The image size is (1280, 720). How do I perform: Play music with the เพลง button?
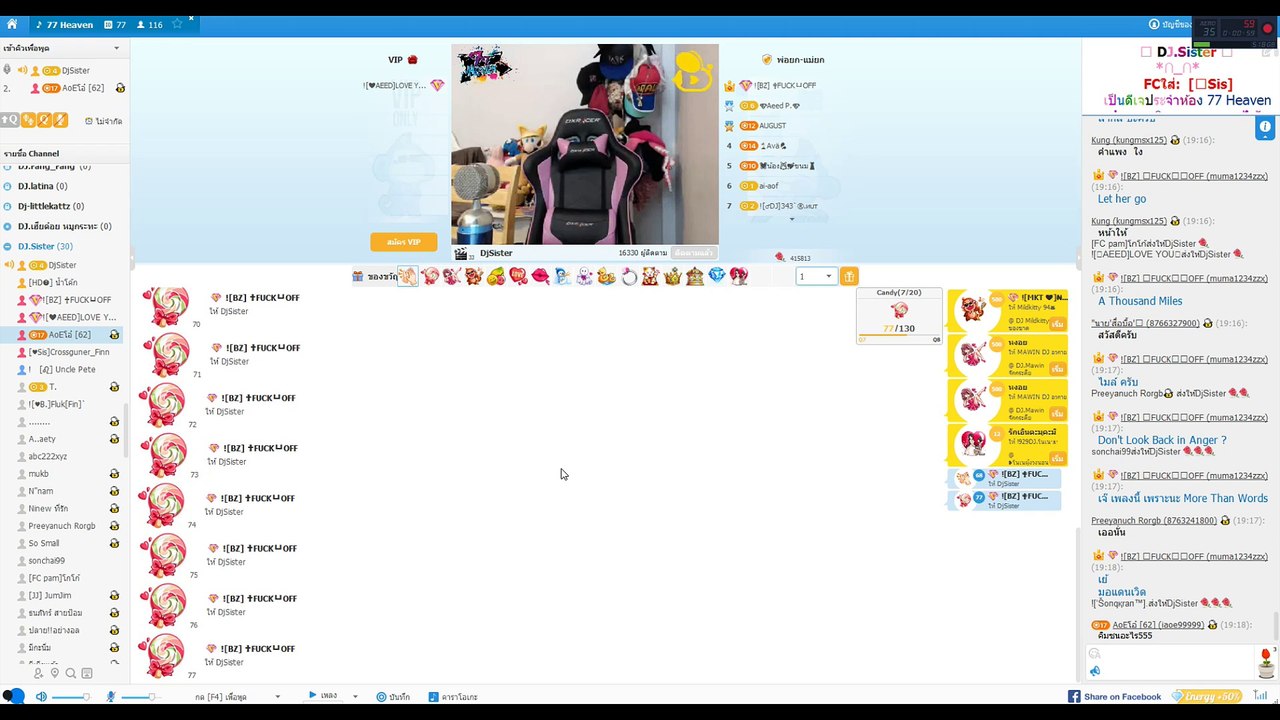pos(322,696)
